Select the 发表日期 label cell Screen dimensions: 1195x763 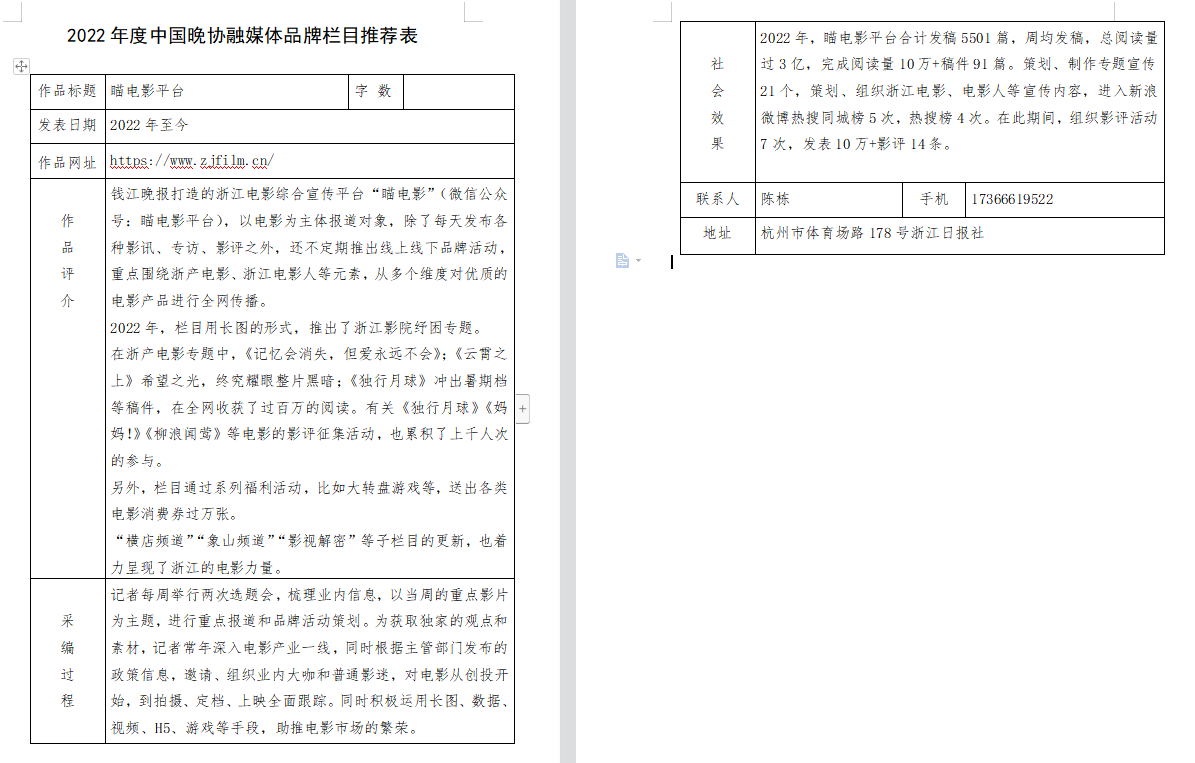68,126
